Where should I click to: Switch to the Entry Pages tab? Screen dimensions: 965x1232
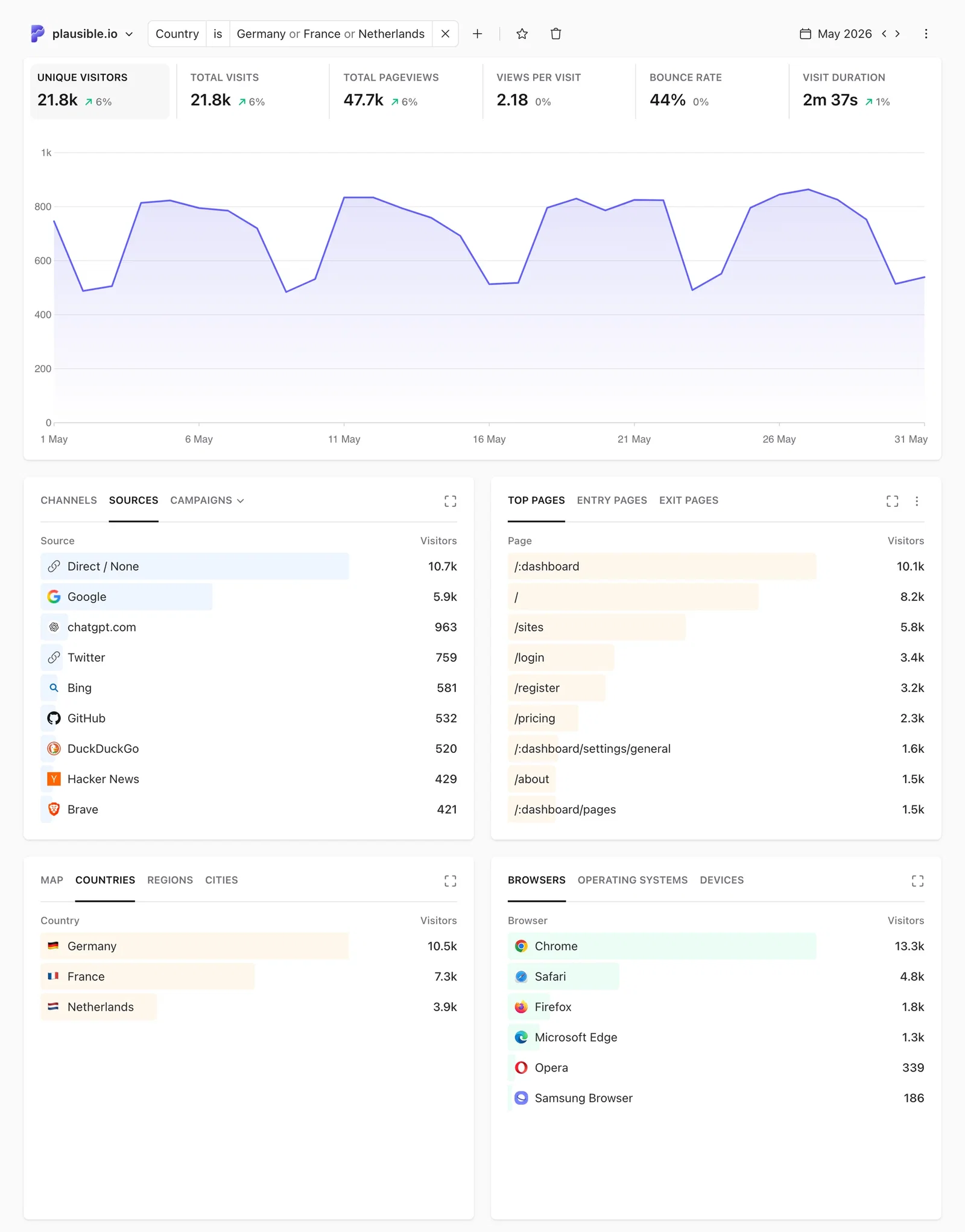[612, 500]
